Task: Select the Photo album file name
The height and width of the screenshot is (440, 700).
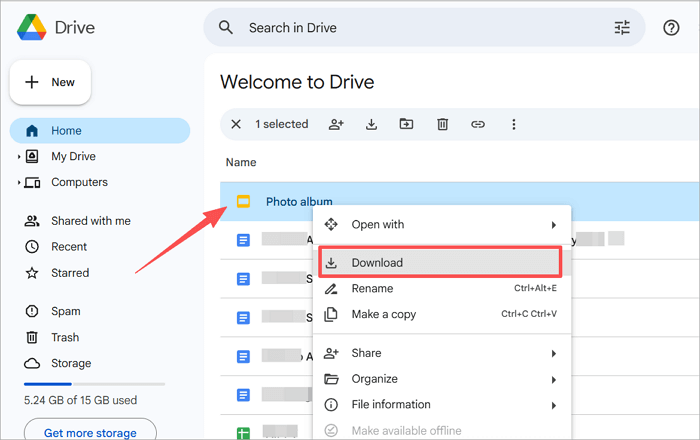Action: point(299,202)
